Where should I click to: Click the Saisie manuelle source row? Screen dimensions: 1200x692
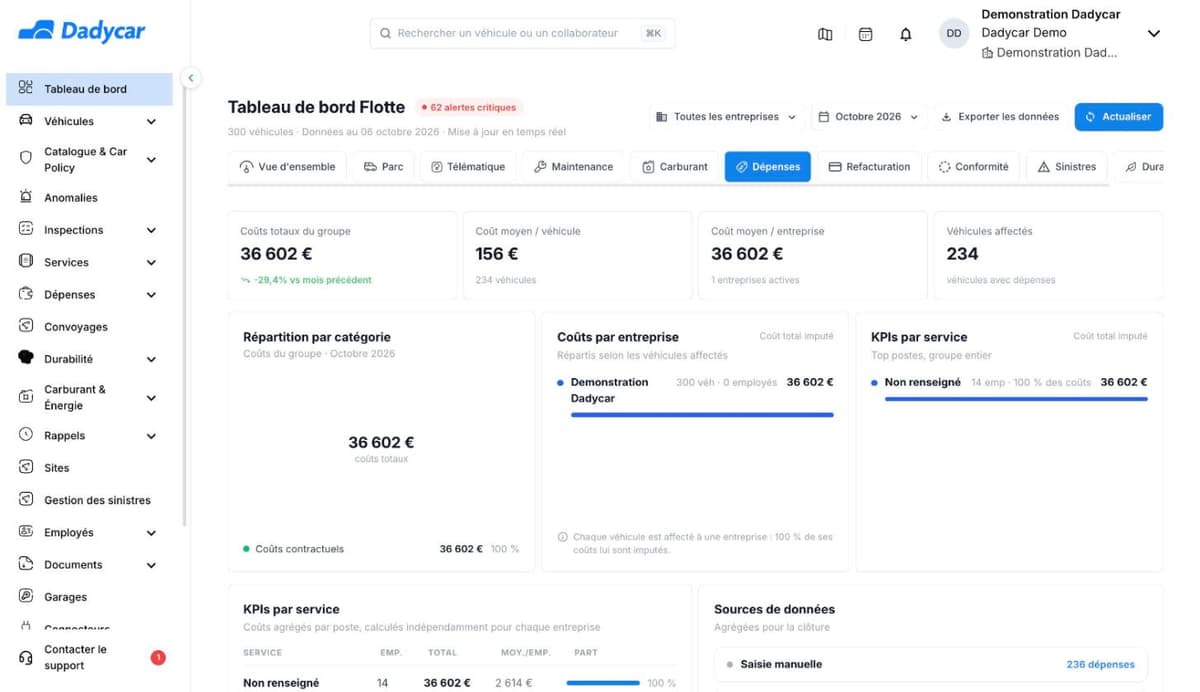click(931, 664)
